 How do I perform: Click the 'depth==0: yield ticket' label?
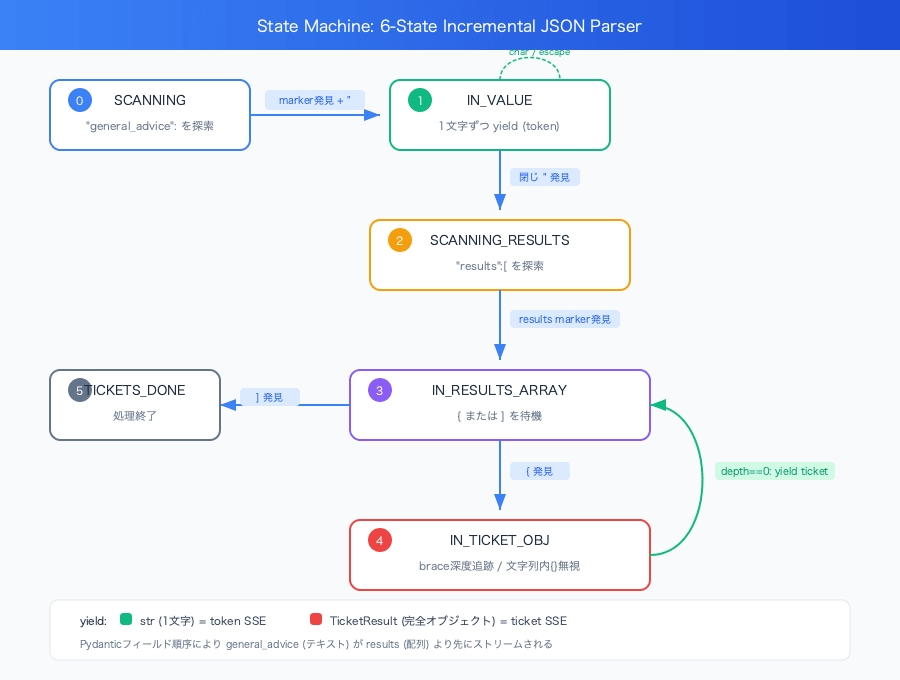coord(774,471)
